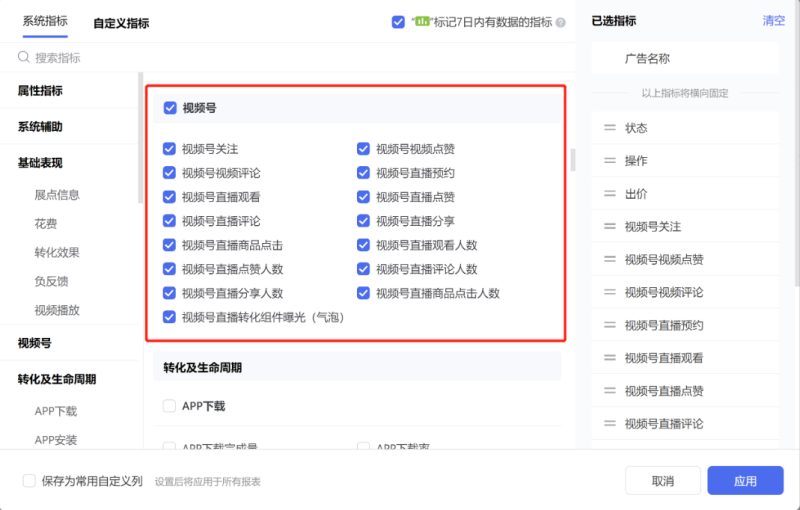Click drag handle beside 视频号直播评论 in selected list
This screenshot has height=510, width=800.
(x=610, y=423)
